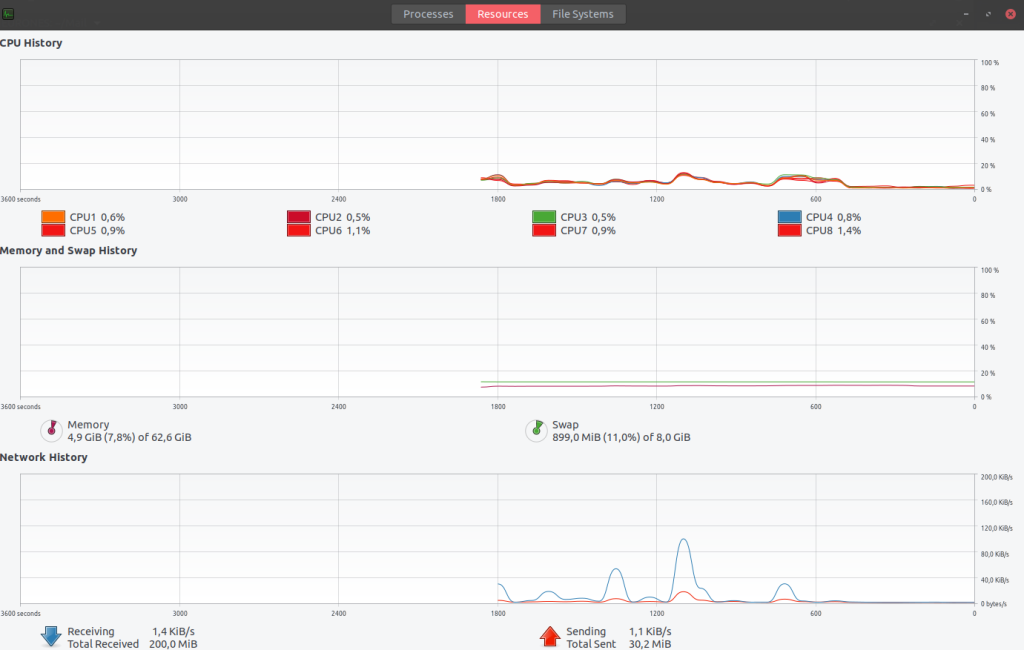Click the blue Receiving arrow icon
This screenshot has height=650, width=1024.
coord(50,637)
